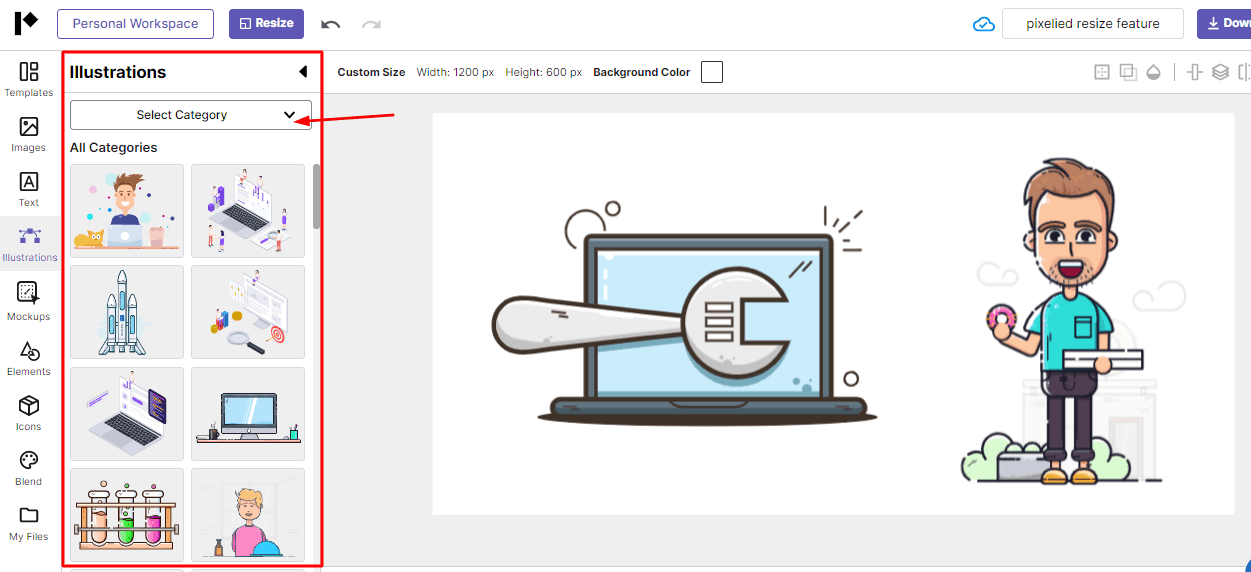Viewport: 1251px width, 572px height.
Task: Open the Templates sidebar panel
Action: tap(29, 79)
